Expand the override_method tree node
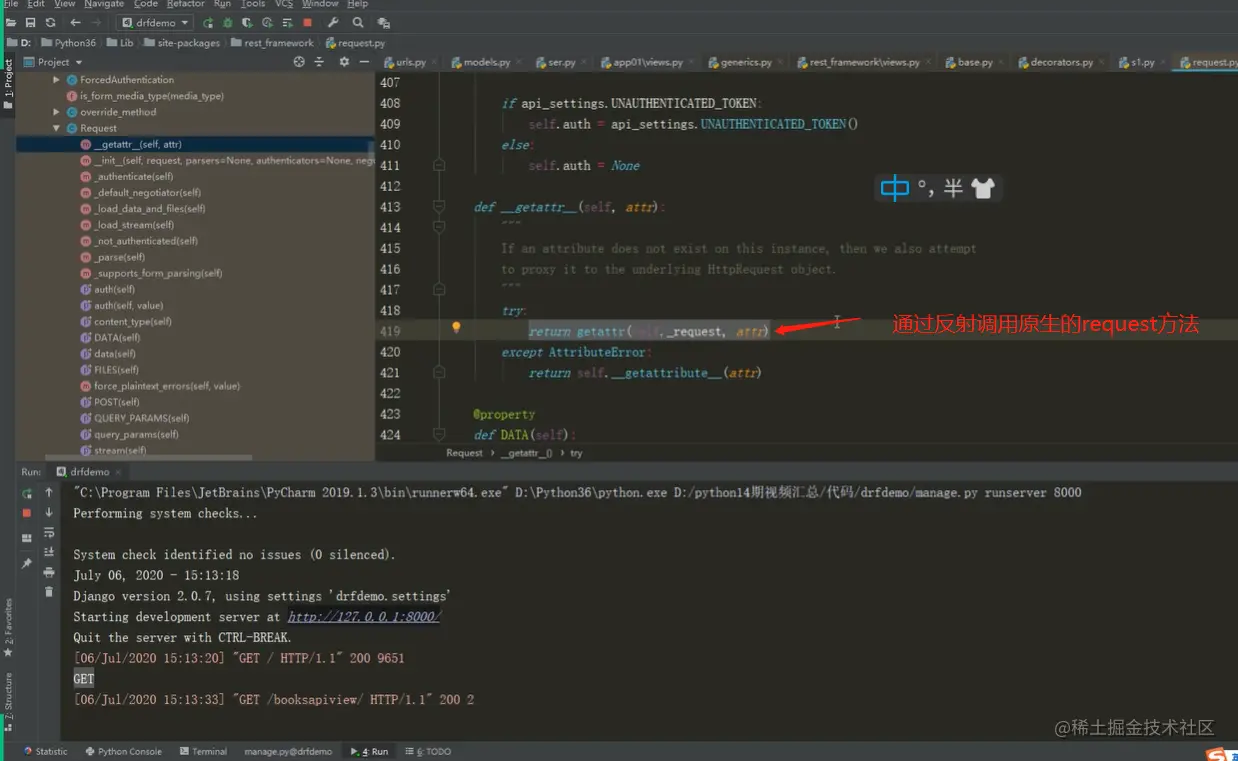 click(57, 112)
